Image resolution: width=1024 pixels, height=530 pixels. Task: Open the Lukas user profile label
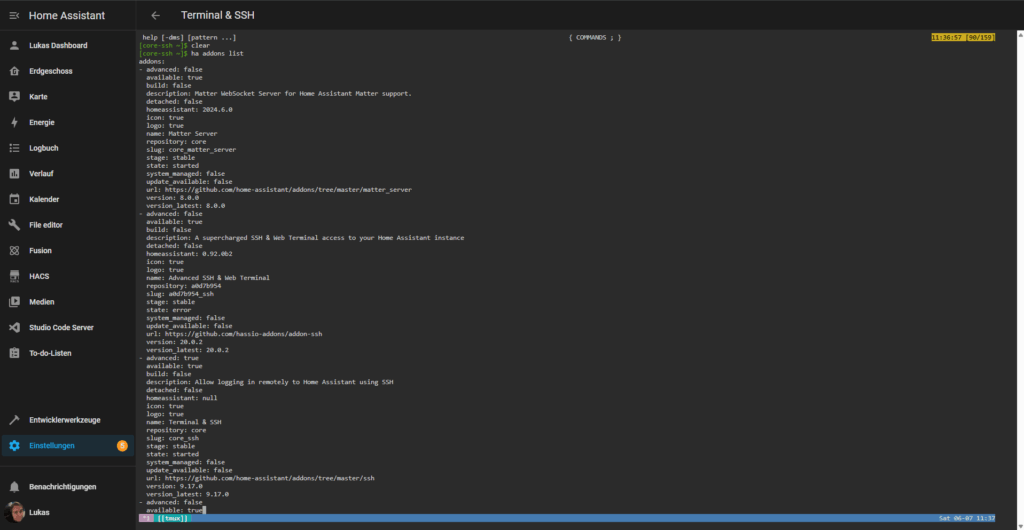[39, 512]
